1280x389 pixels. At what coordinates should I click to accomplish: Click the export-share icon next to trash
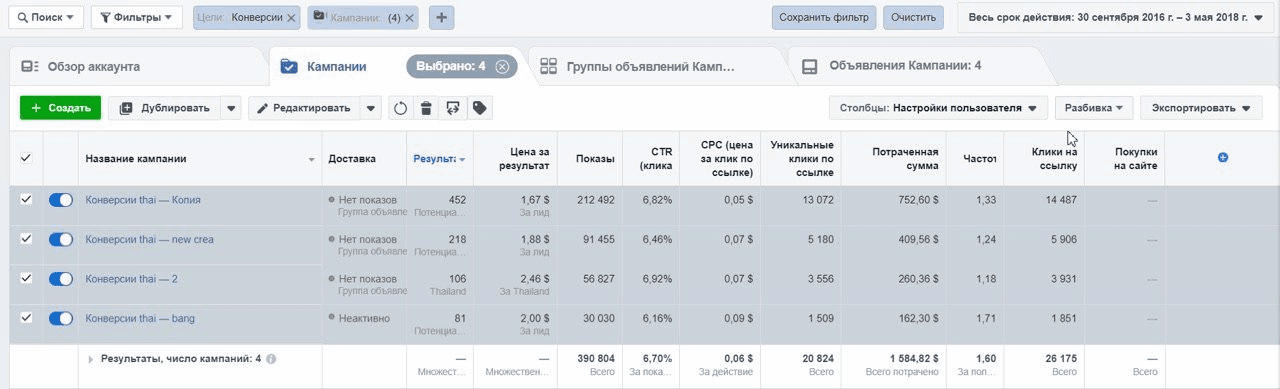coord(453,108)
